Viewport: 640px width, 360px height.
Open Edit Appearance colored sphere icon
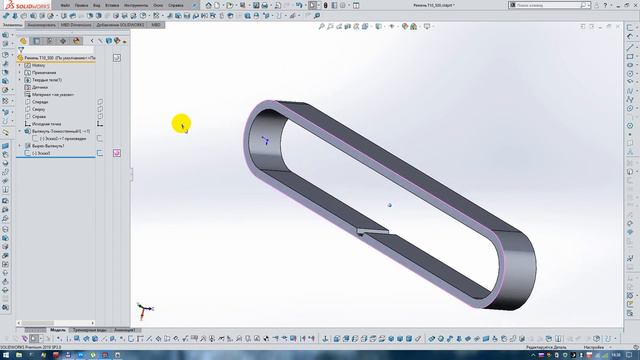coord(404,27)
